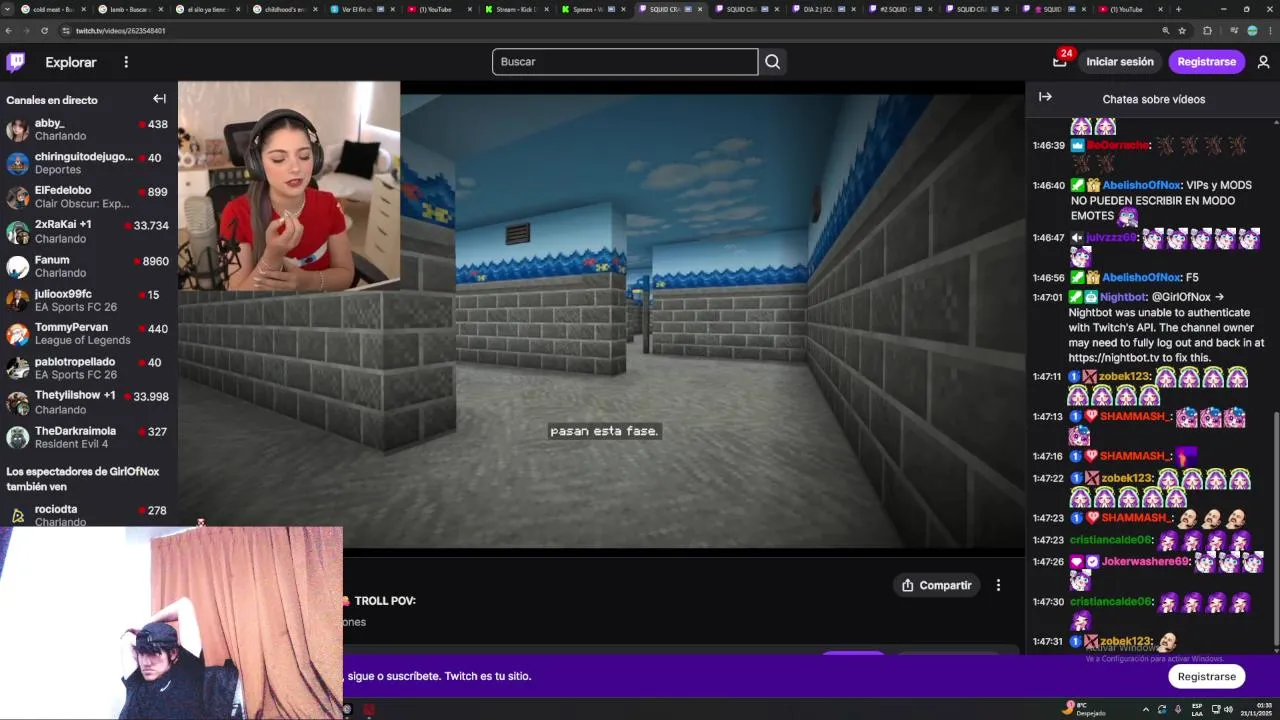
Task: Open the clock and date on the taskbar
Action: 1257,709
